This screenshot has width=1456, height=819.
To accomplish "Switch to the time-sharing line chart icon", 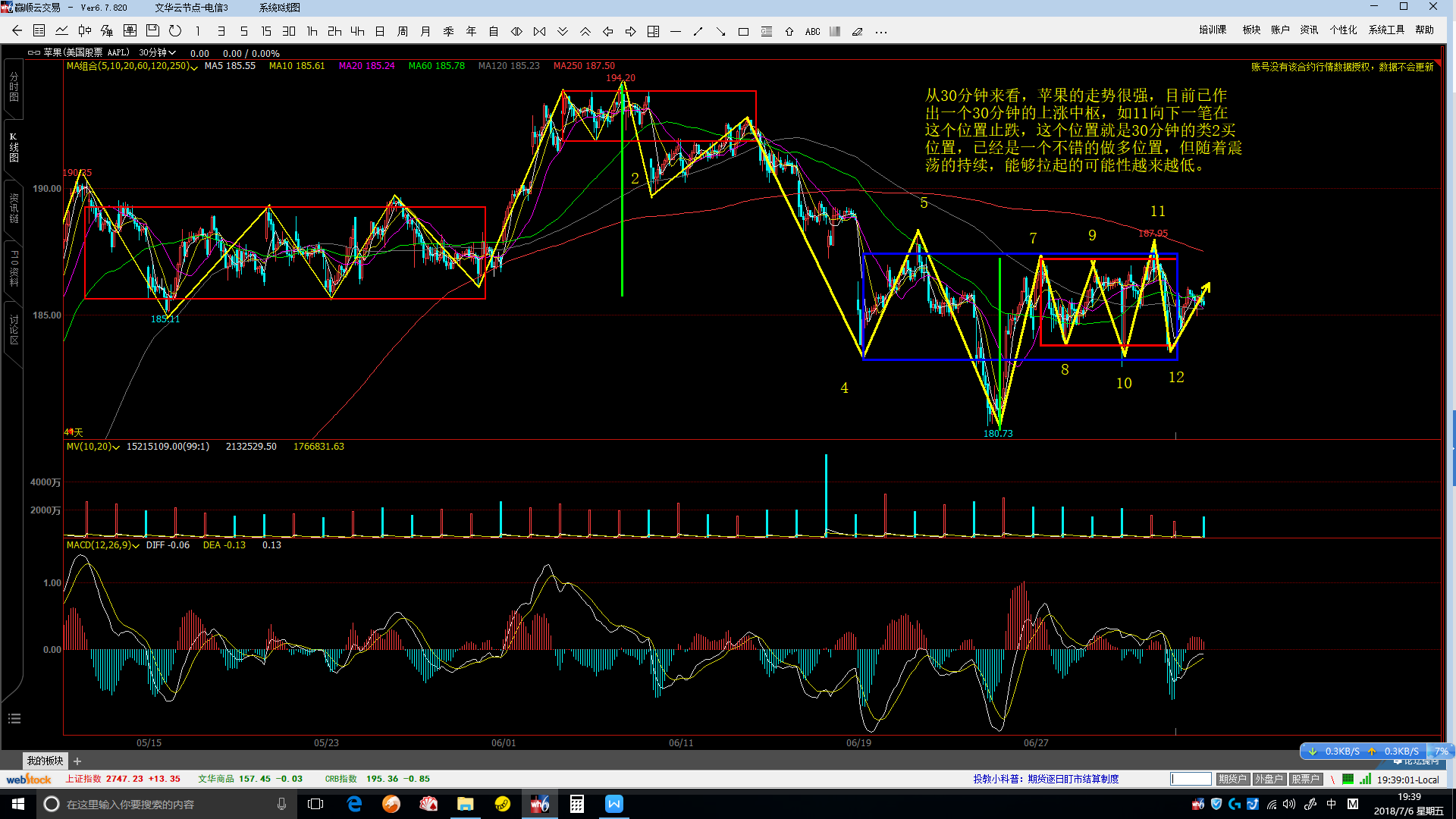I will tap(62, 31).
